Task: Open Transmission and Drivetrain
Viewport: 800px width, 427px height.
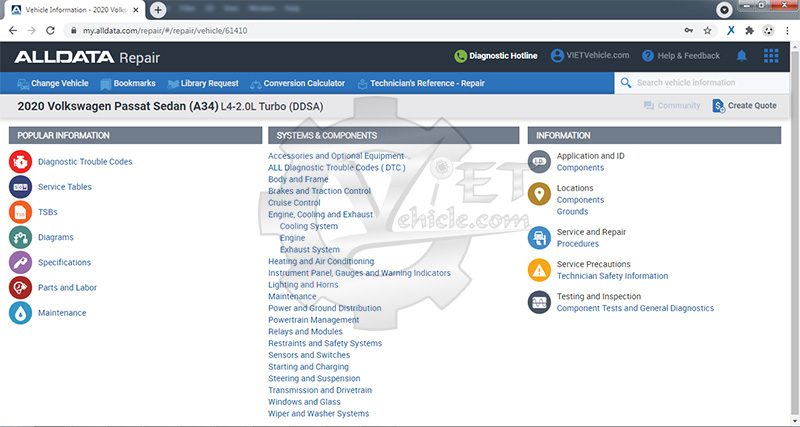Action: click(320, 390)
